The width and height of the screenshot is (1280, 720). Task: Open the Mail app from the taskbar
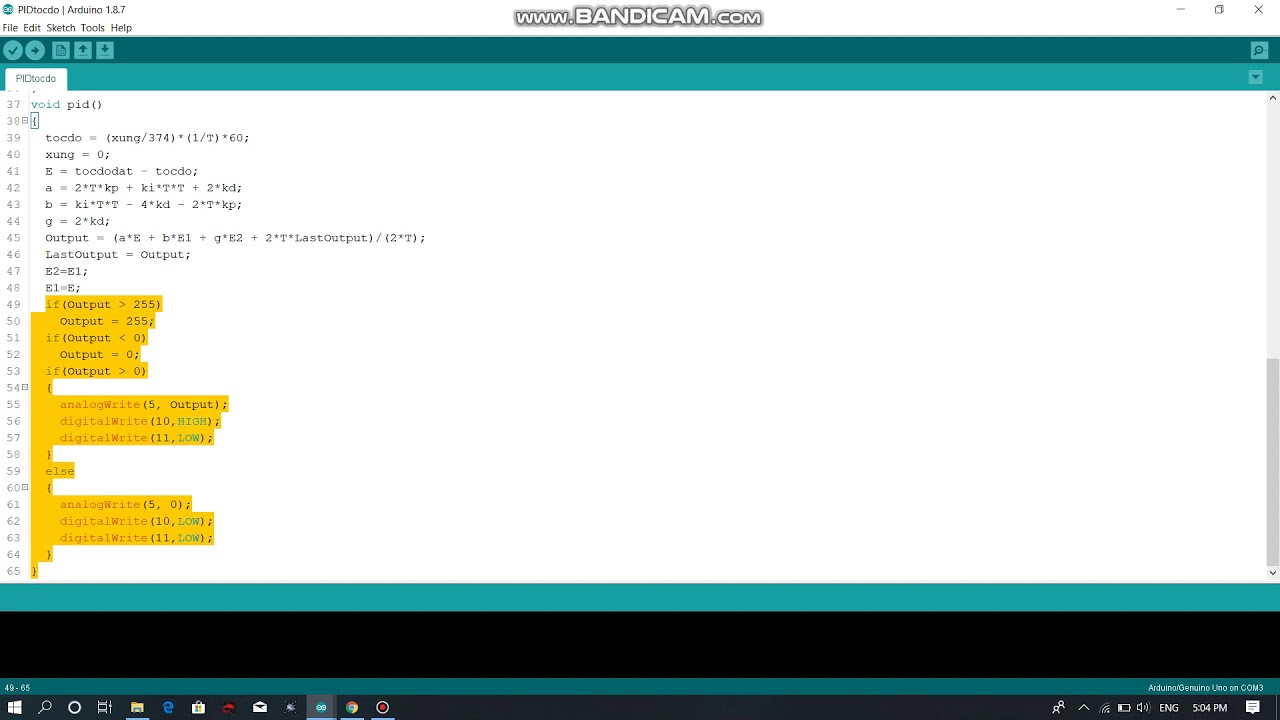click(x=260, y=707)
